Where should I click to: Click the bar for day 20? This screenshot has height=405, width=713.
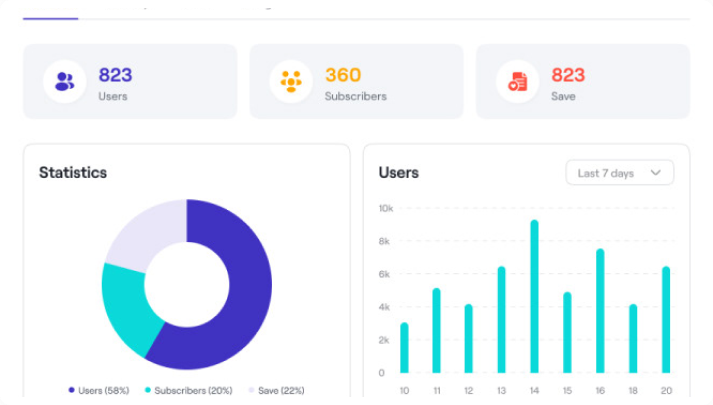[x=666, y=320]
